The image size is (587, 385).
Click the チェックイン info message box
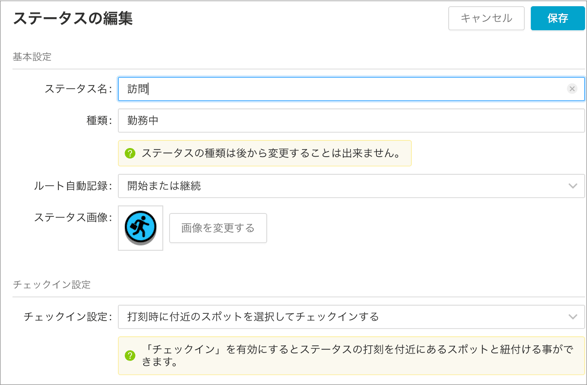coord(351,355)
